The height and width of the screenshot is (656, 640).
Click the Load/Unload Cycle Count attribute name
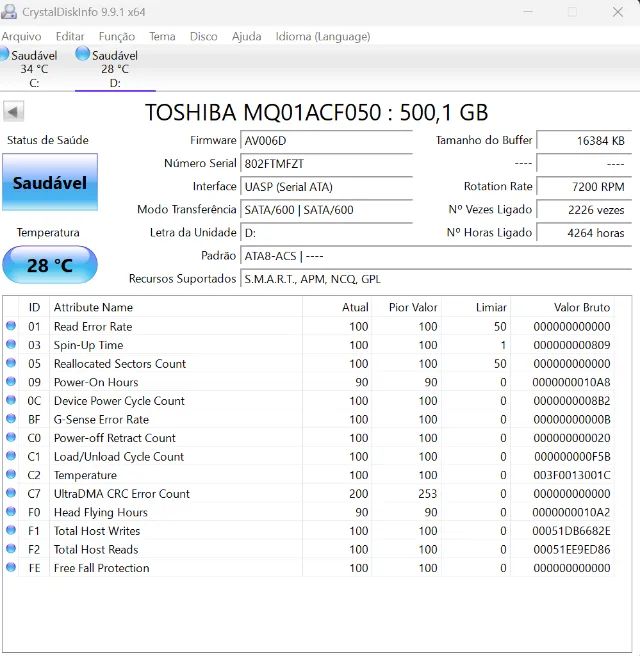point(119,456)
